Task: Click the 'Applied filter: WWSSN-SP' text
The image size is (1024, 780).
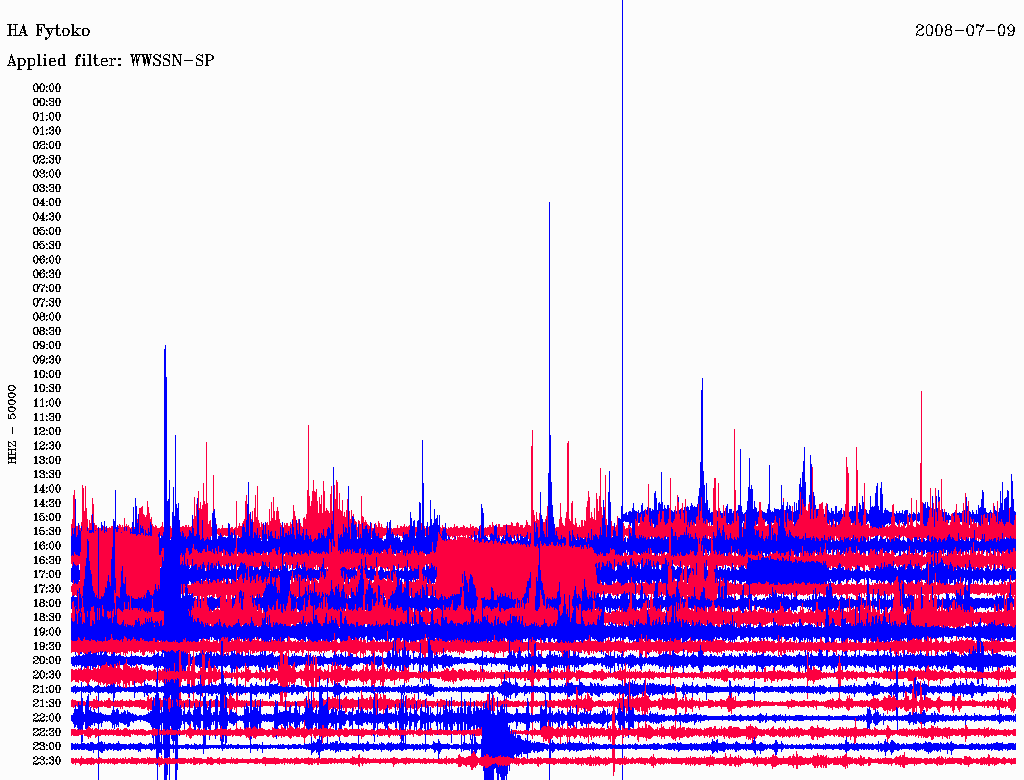Action: point(110,61)
